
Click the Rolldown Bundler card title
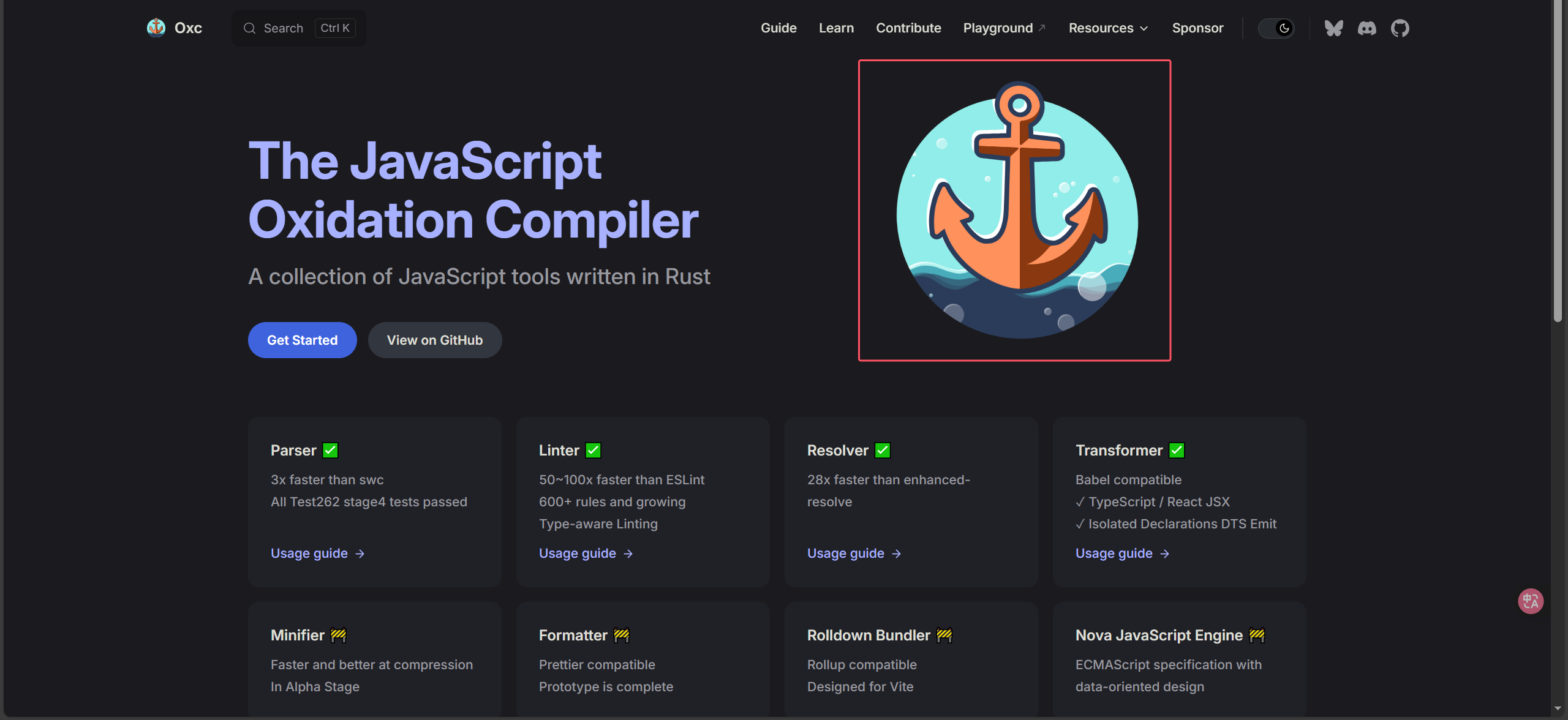click(x=869, y=635)
